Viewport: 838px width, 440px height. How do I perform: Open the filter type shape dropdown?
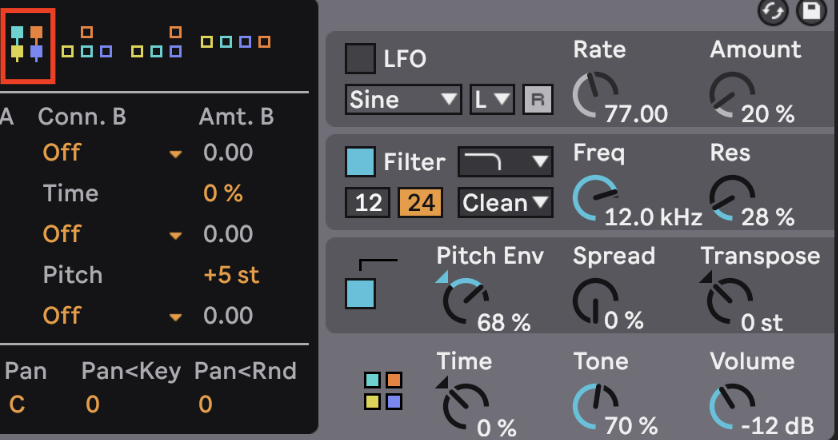506,161
